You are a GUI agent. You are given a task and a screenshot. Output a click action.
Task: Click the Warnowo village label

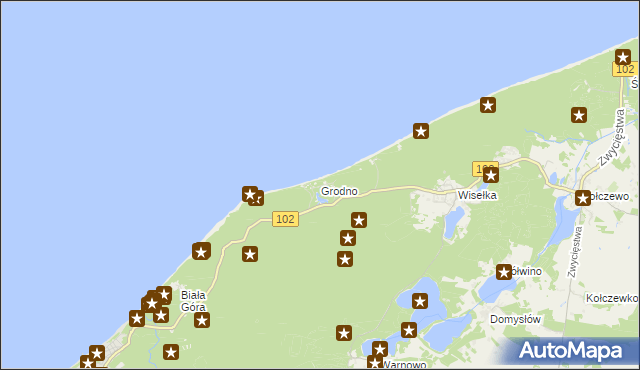[404, 365]
